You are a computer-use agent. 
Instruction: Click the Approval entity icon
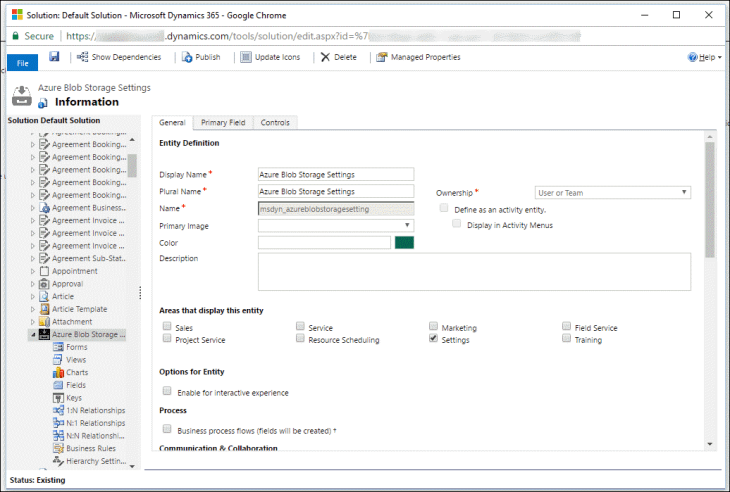click(x=44, y=284)
